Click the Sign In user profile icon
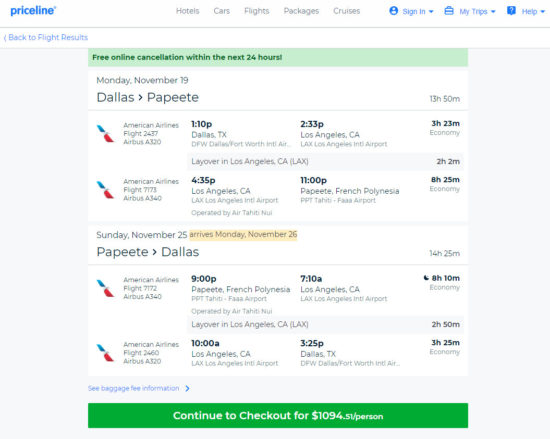Viewport: 550px width, 439px height. pos(394,11)
